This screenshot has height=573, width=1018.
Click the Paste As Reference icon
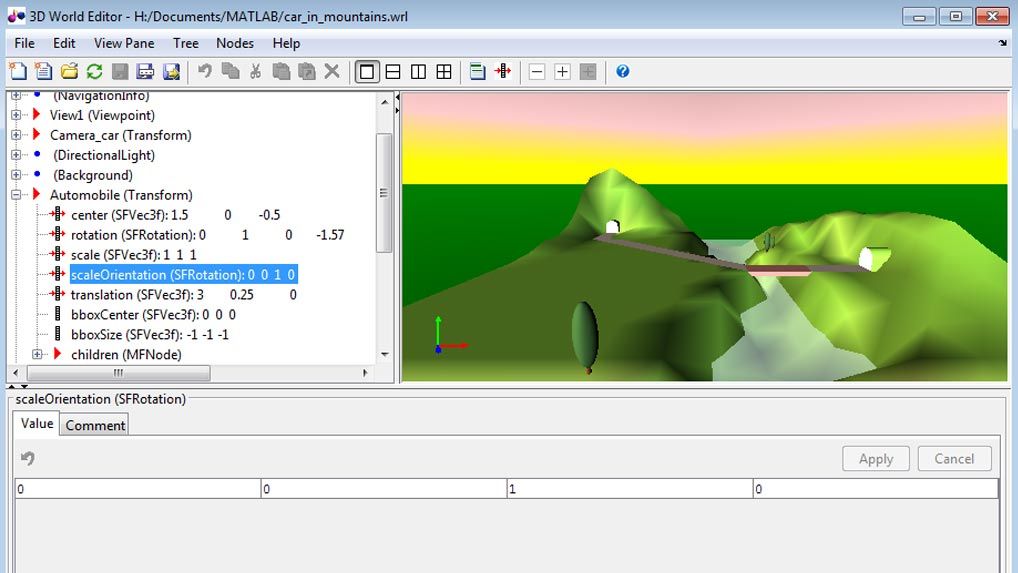coord(306,71)
